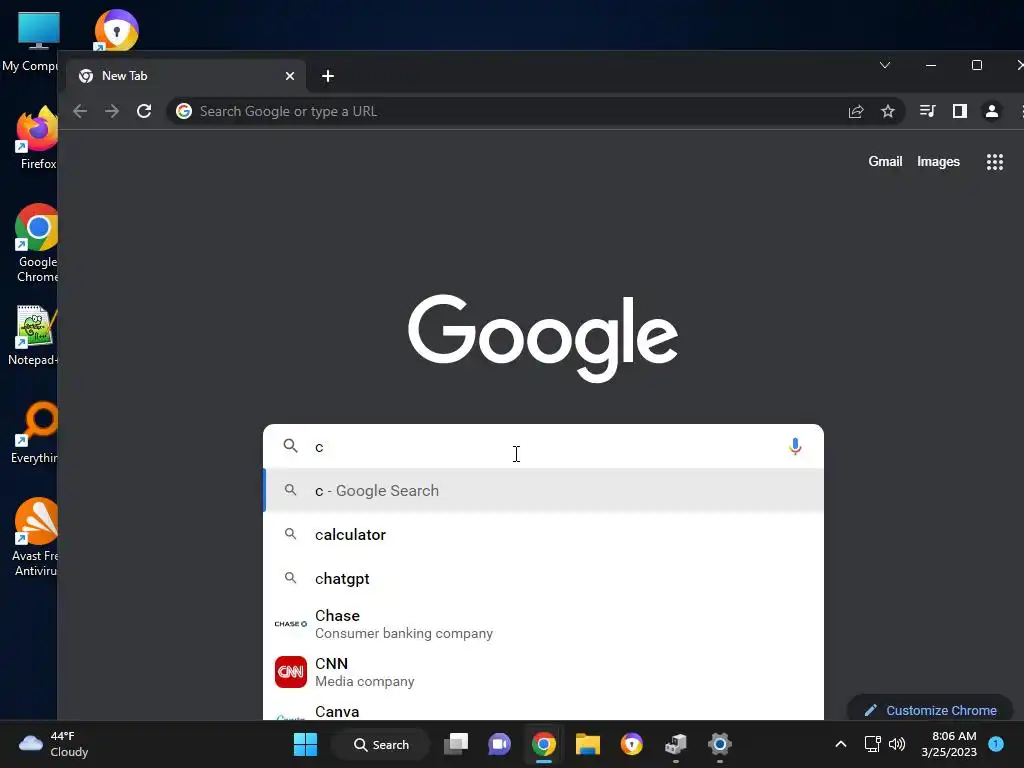Reload the current page
Screen dimensions: 1024x768
(x=144, y=111)
